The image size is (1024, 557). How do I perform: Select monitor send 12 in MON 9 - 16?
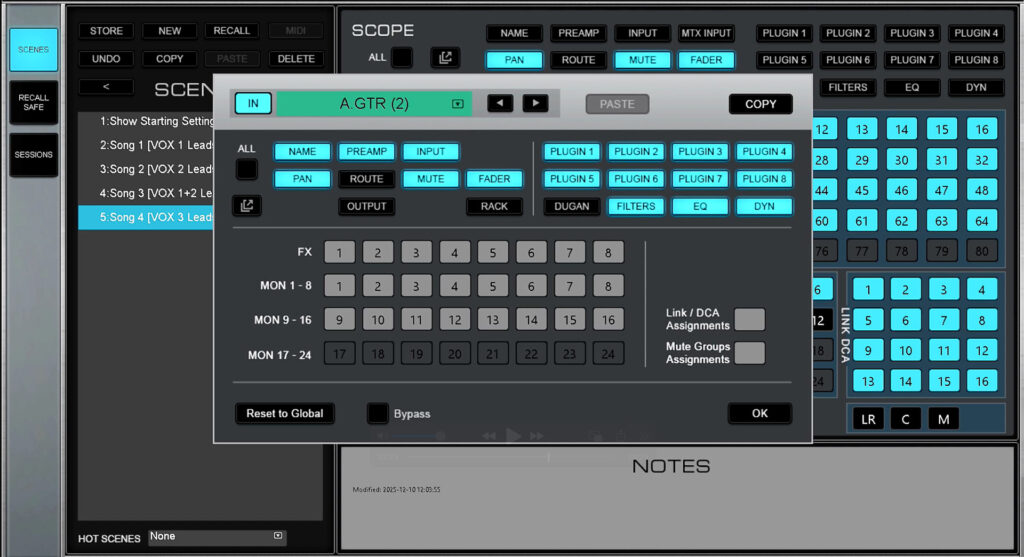(x=455, y=320)
